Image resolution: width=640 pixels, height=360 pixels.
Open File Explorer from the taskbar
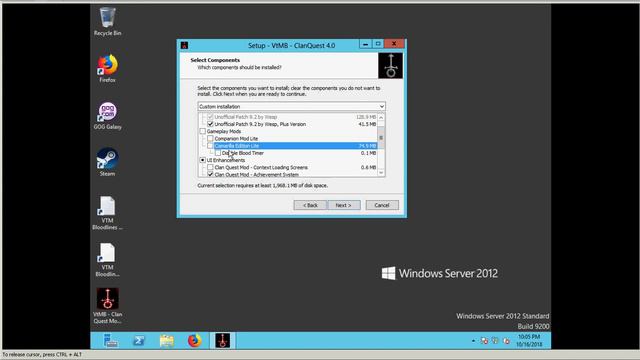coord(167,340)
